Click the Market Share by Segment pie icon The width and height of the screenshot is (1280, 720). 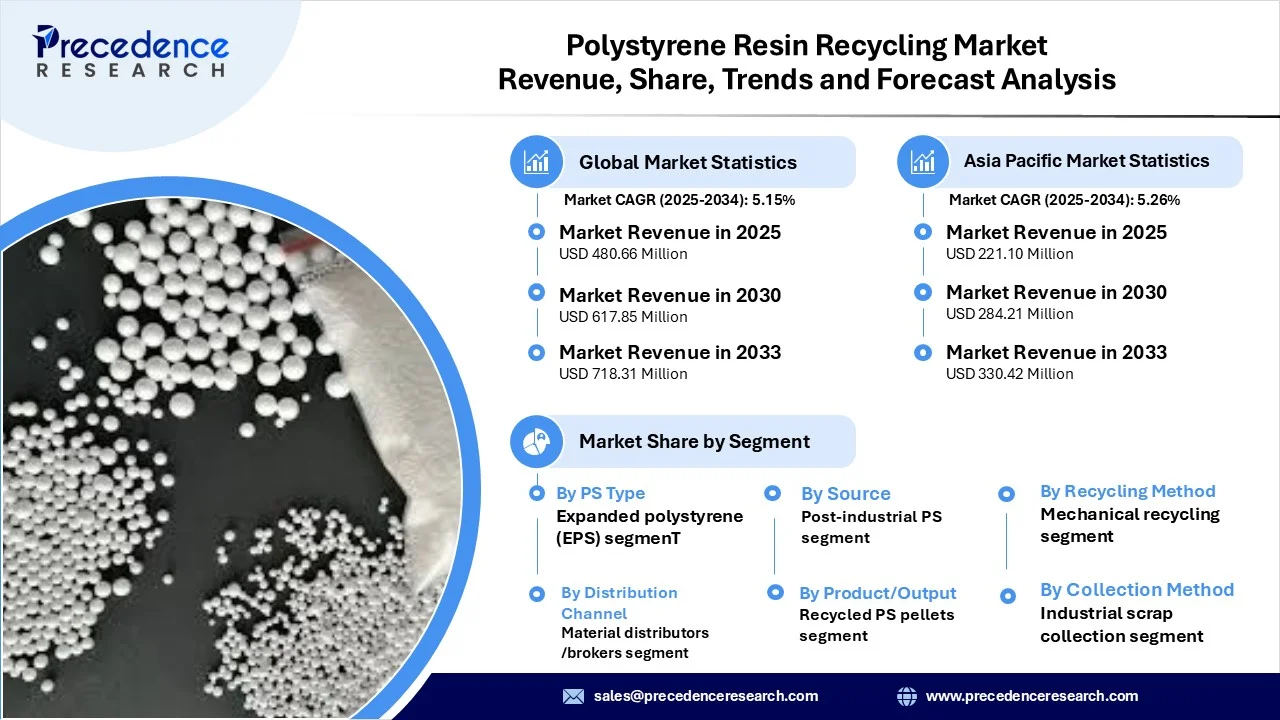(x=537, y=441)
